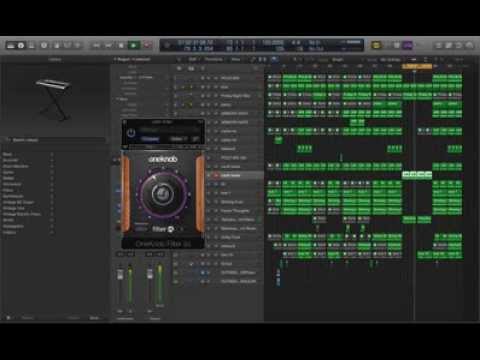This screenshot has height=360, width=480.
Task: Open the Editors scissors button
Action: [x=77, y=45]
